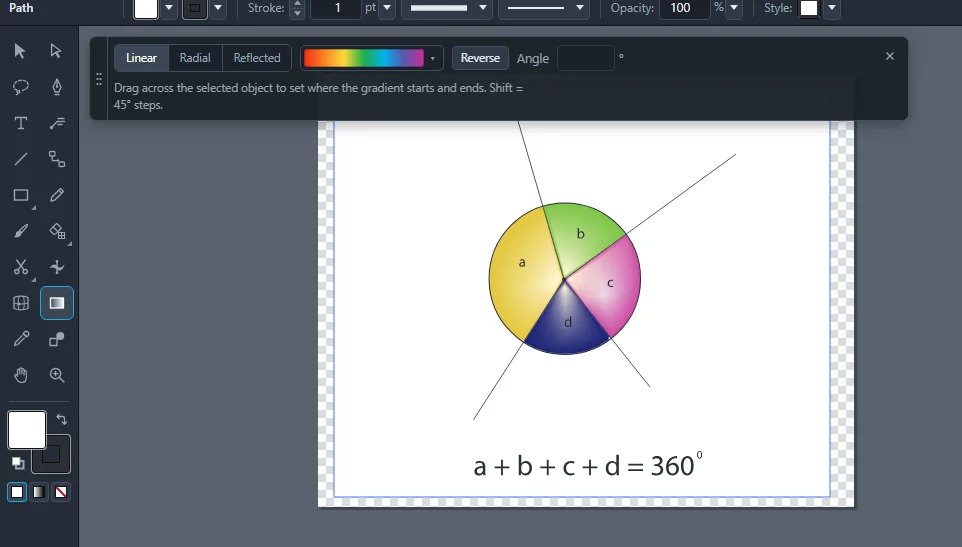Click the Angle input field

[x=585, y=58]
